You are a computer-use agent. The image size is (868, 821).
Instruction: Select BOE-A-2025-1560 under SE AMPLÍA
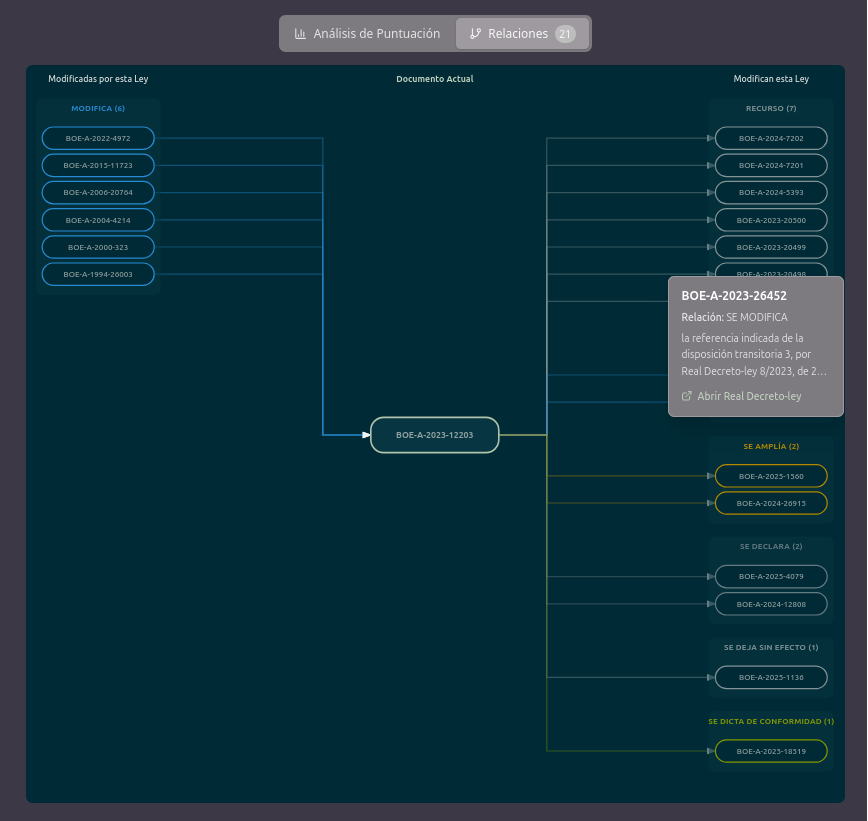point(770,476)
